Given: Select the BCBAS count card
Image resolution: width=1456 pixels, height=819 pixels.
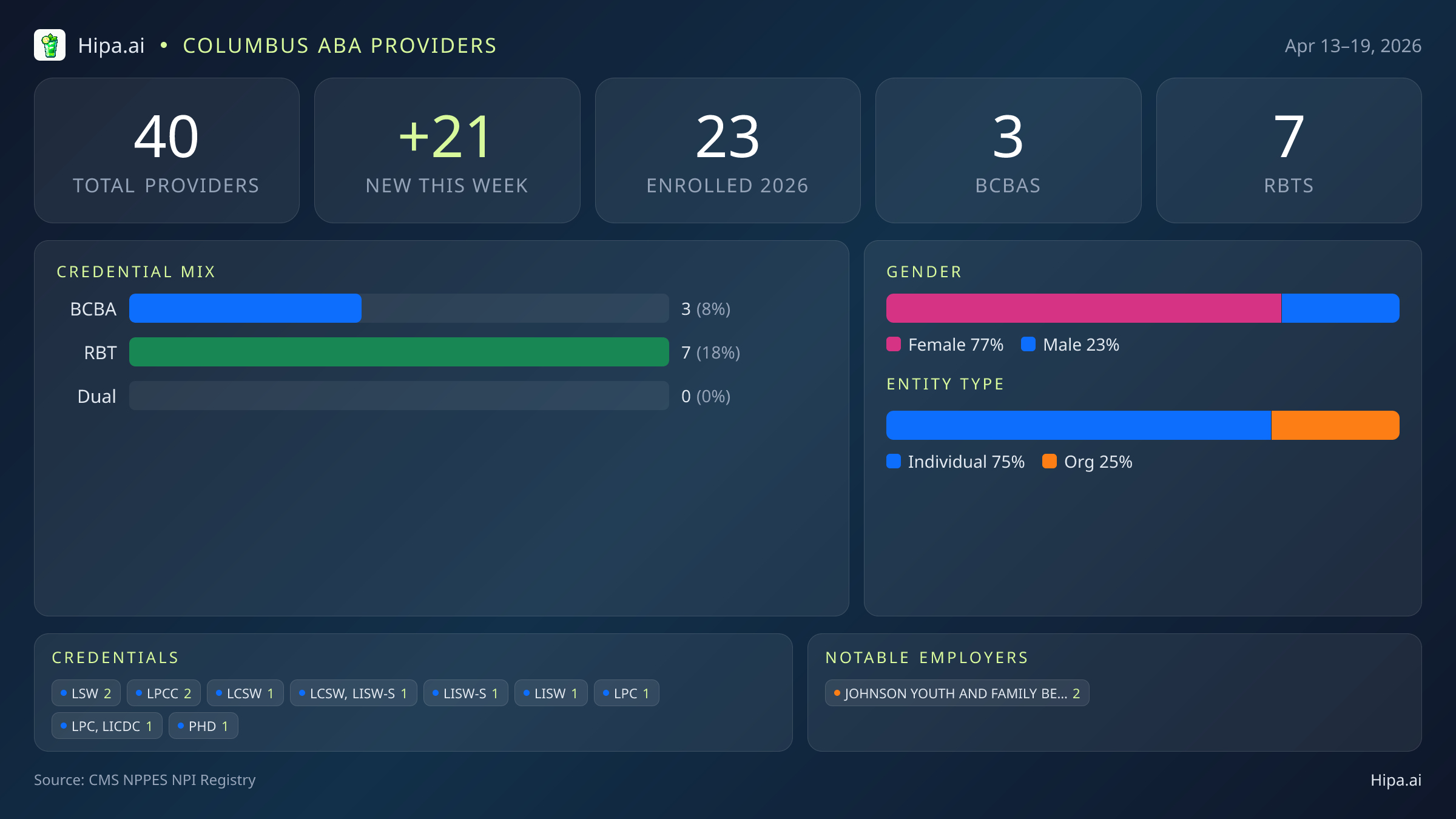Looking at the screenshot, I should (1008, 150).
